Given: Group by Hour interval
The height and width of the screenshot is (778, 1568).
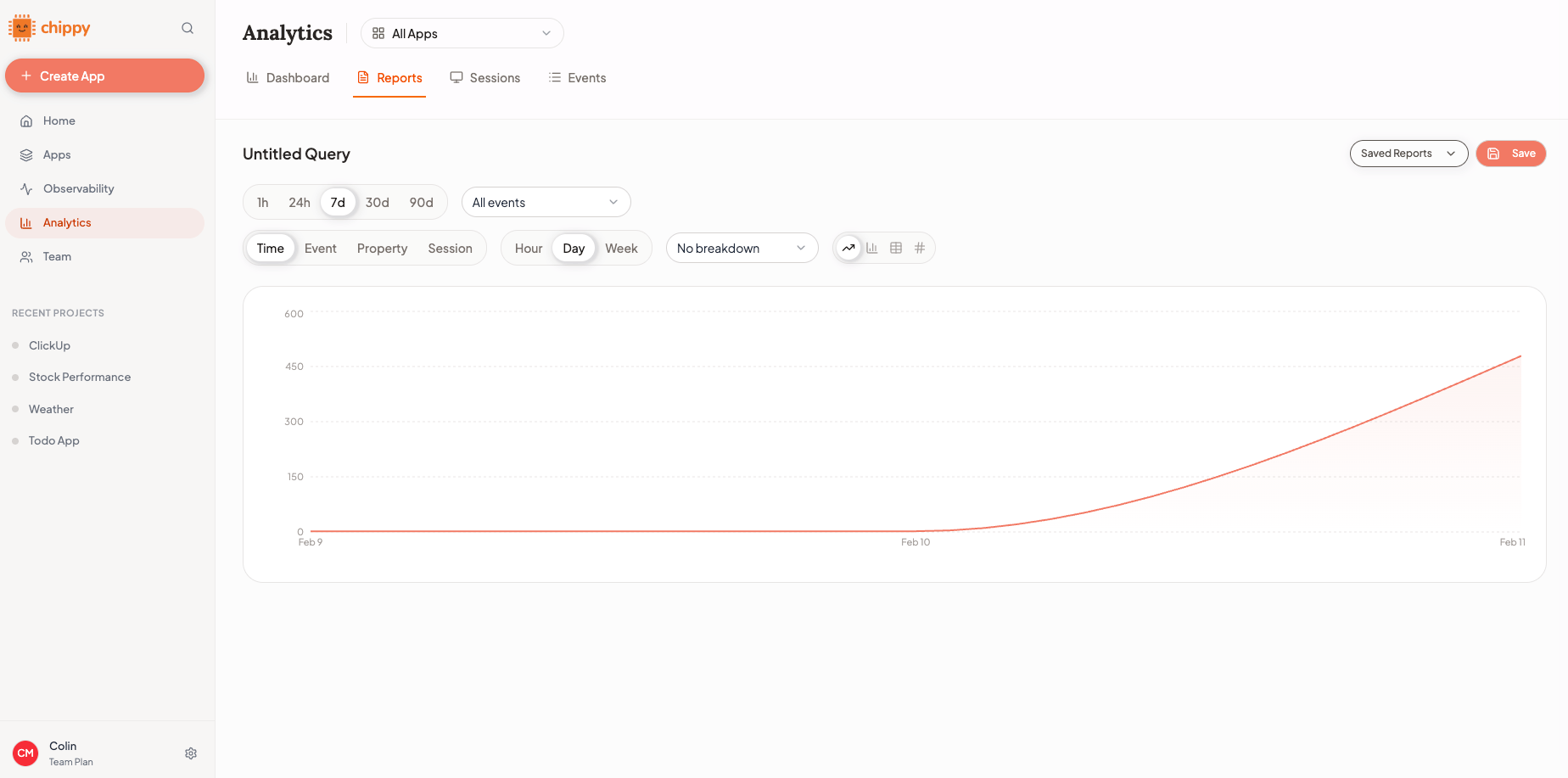Looking at the screenshot, I should click(x=529, y=249).
